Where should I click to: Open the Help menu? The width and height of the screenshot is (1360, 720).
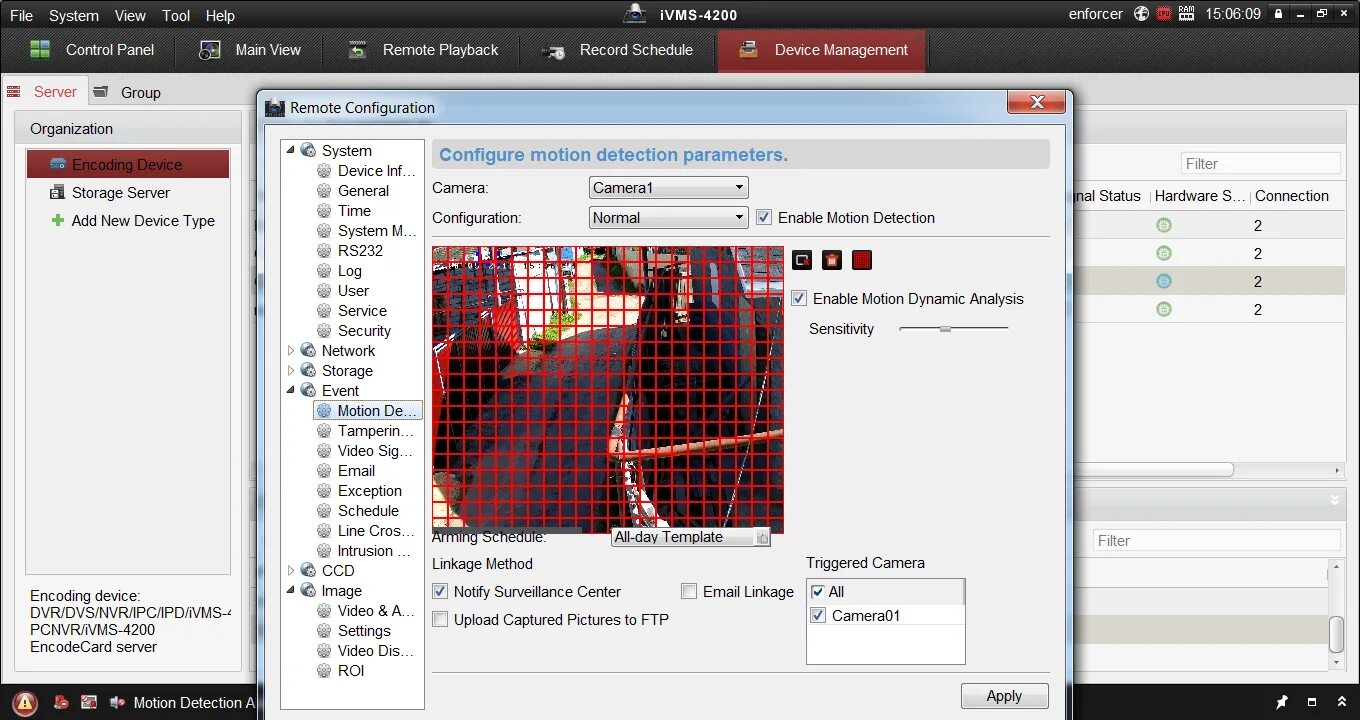pyautogui.click(x=220, y=15)
